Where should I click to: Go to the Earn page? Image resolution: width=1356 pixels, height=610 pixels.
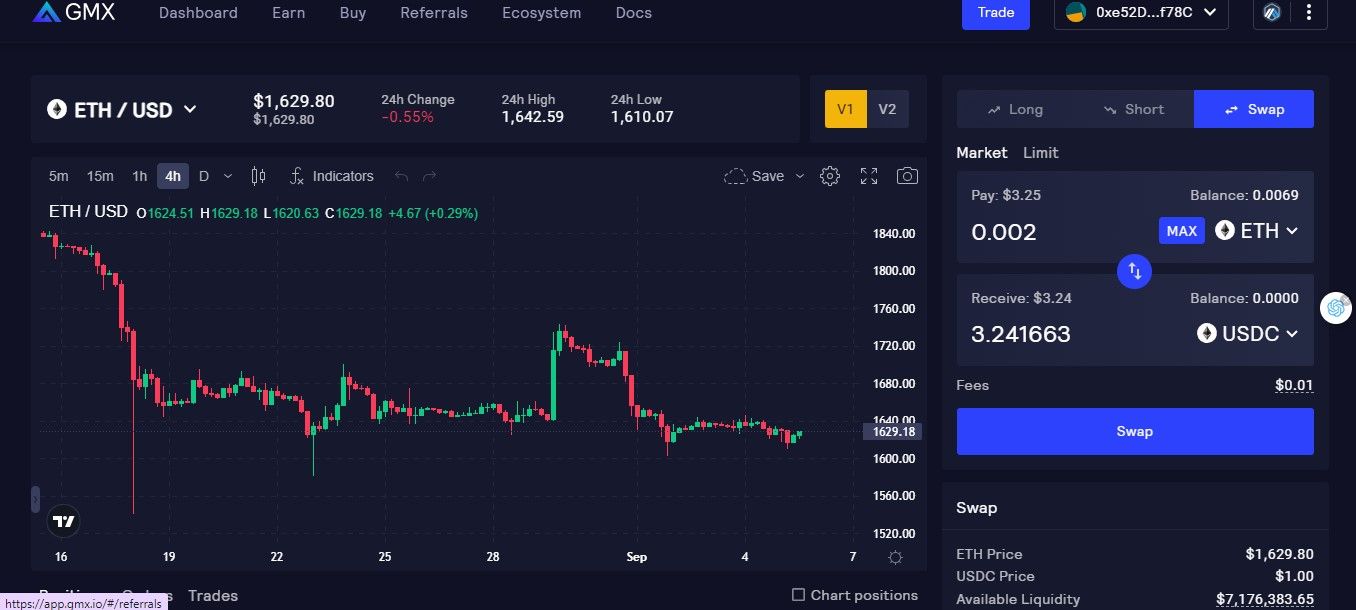click(x=289, y=13)
